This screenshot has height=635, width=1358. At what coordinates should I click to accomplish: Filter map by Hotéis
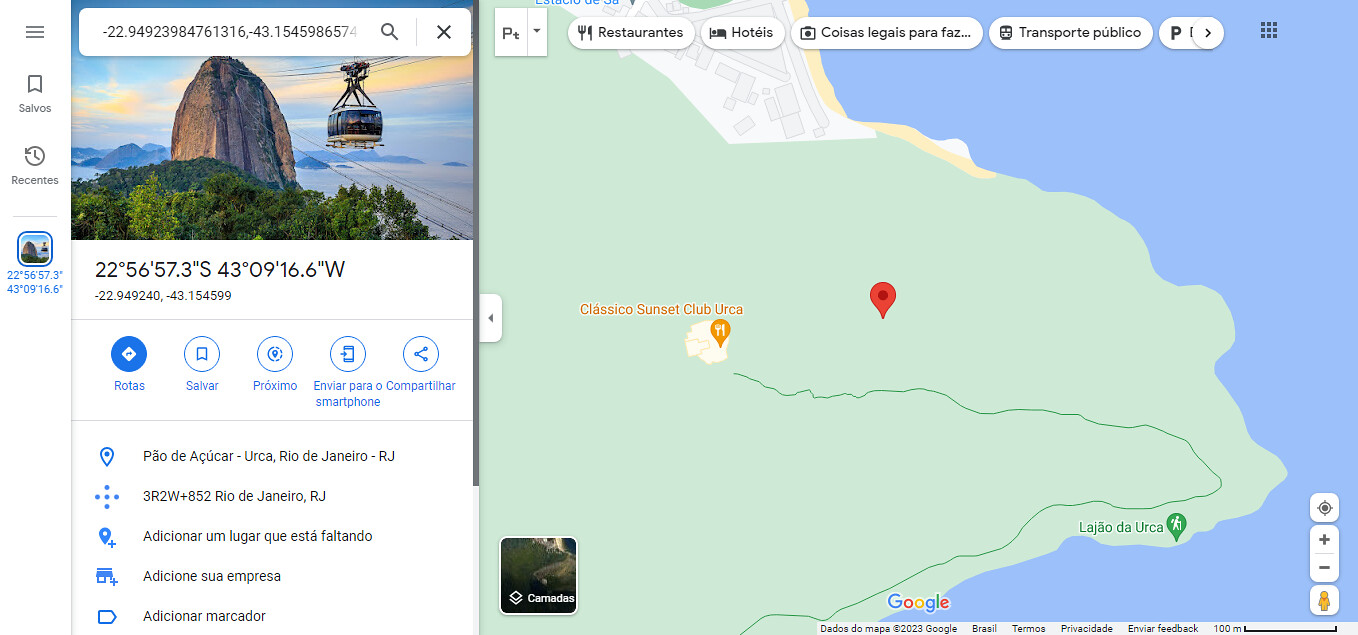[x=742, y=33]
